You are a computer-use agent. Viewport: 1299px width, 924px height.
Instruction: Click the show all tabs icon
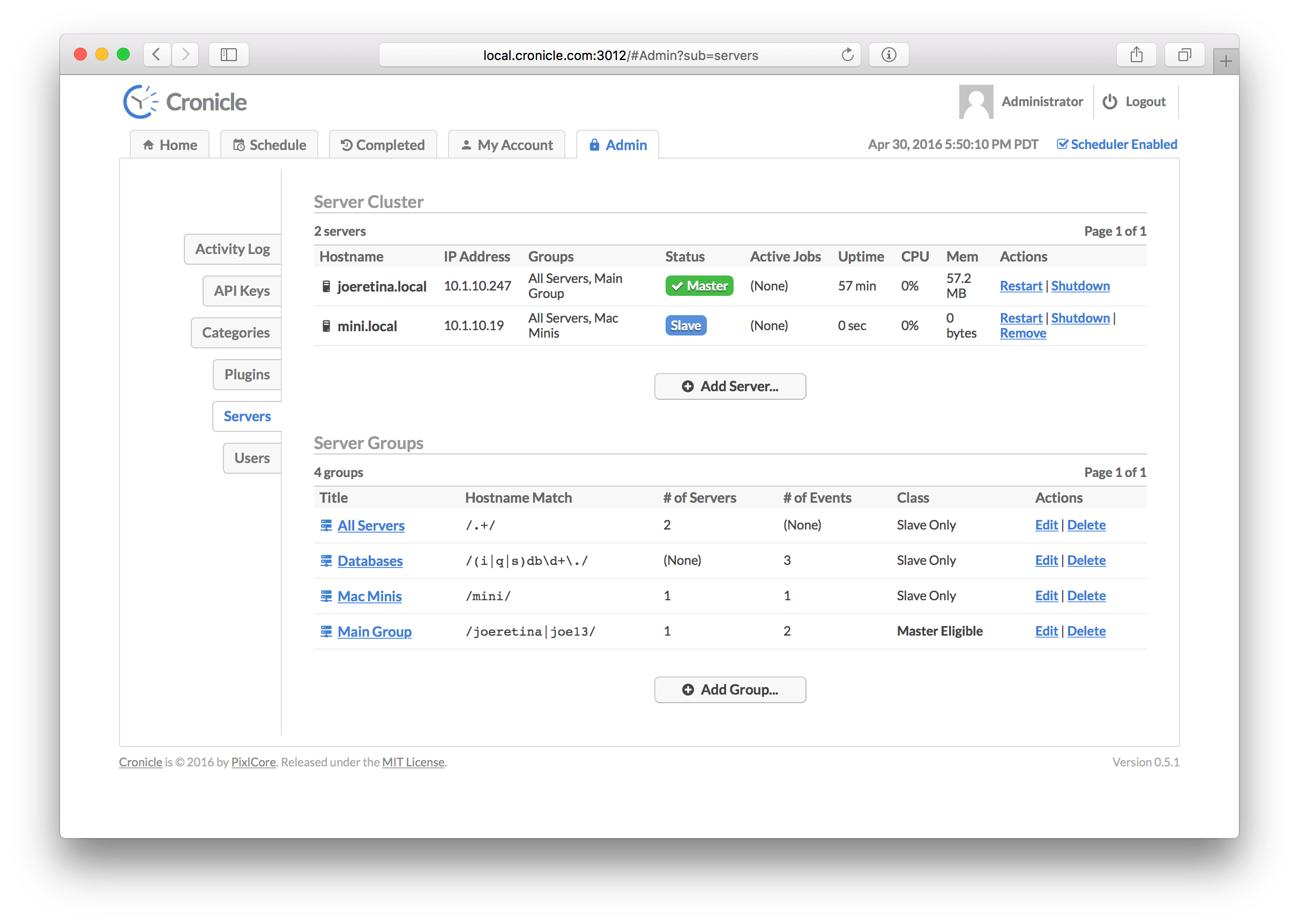point(1184,55)
